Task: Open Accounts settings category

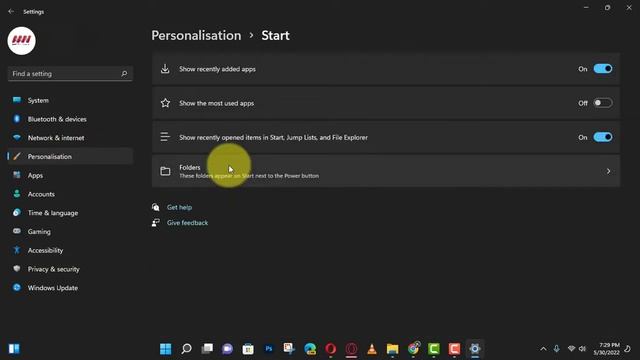Action: [x=70, y=194]
